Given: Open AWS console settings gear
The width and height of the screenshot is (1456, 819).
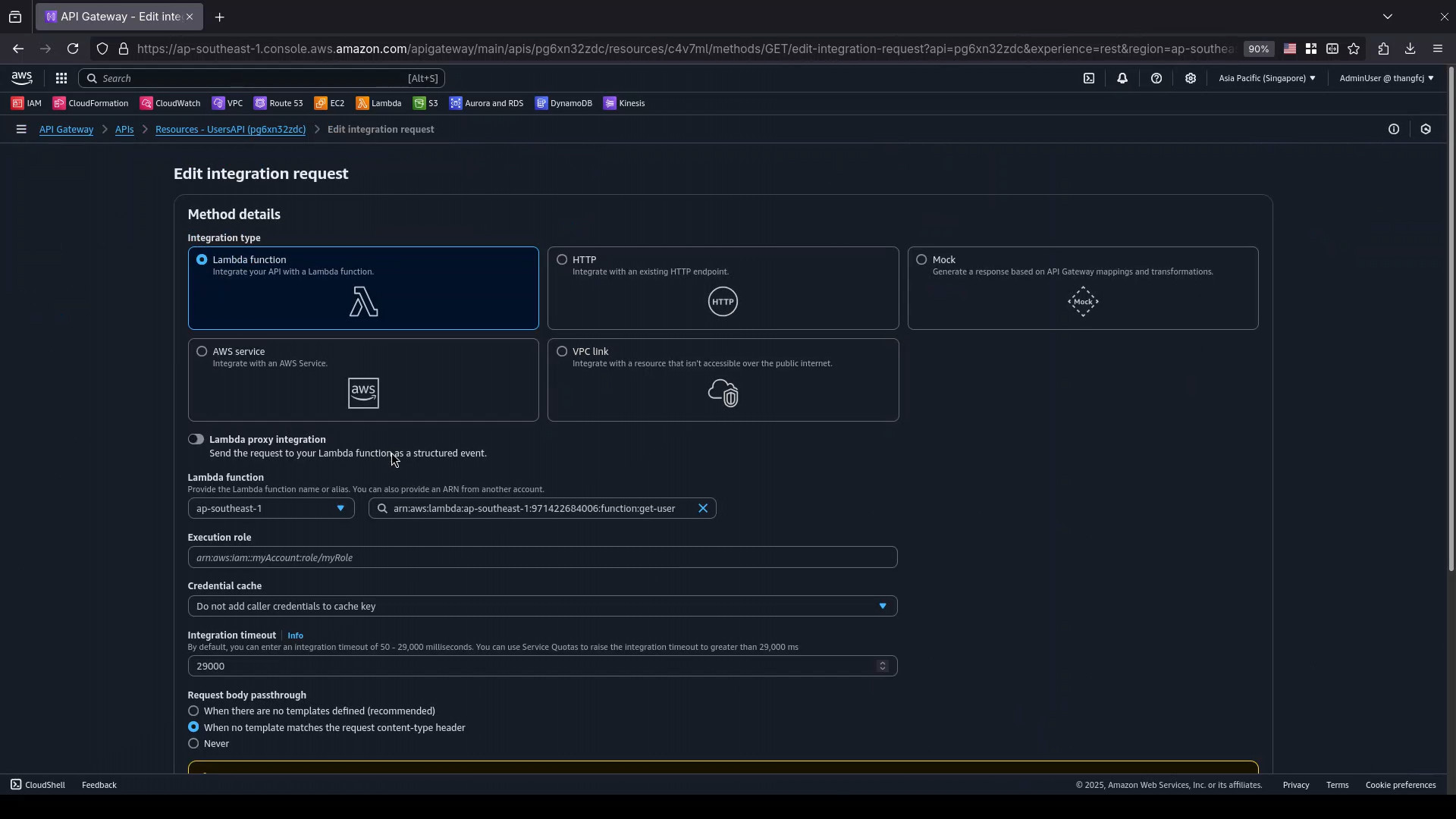Looking at the screenshot, I should coord(1191,78).
